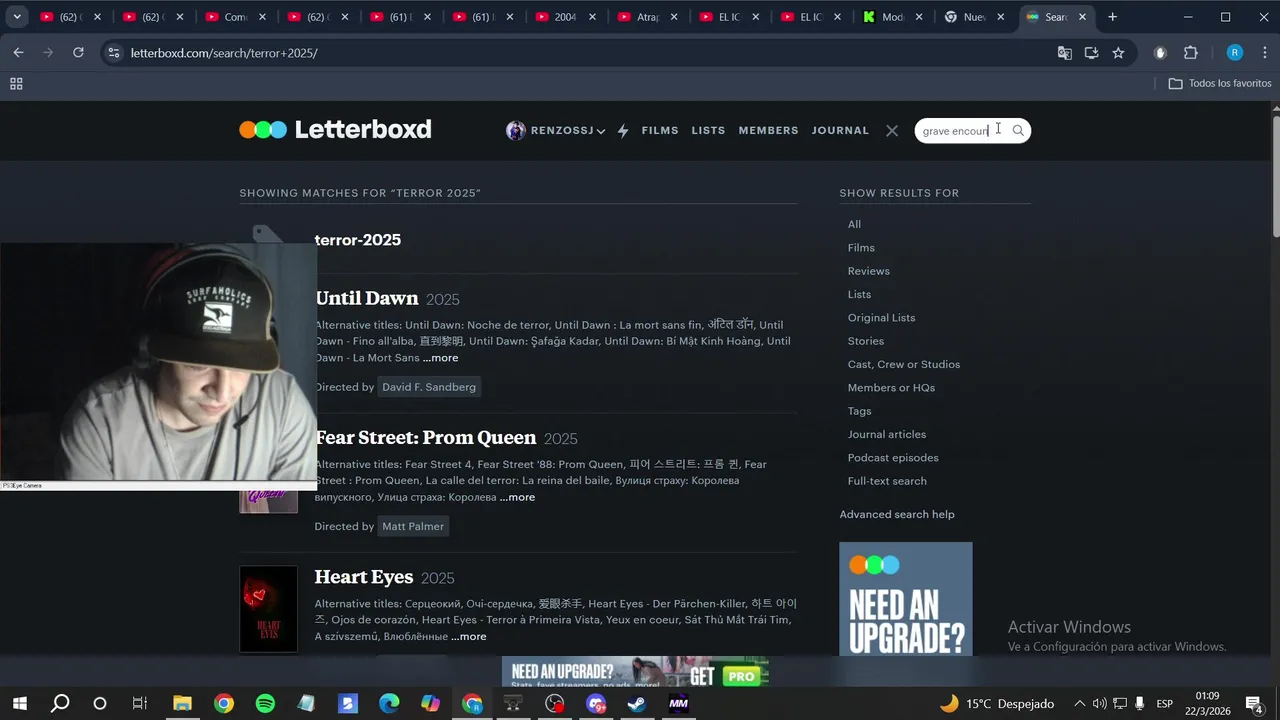This screenshot has width=1280, height=720.
Task: Click the install app icon in address bar
Action: 1091,53
